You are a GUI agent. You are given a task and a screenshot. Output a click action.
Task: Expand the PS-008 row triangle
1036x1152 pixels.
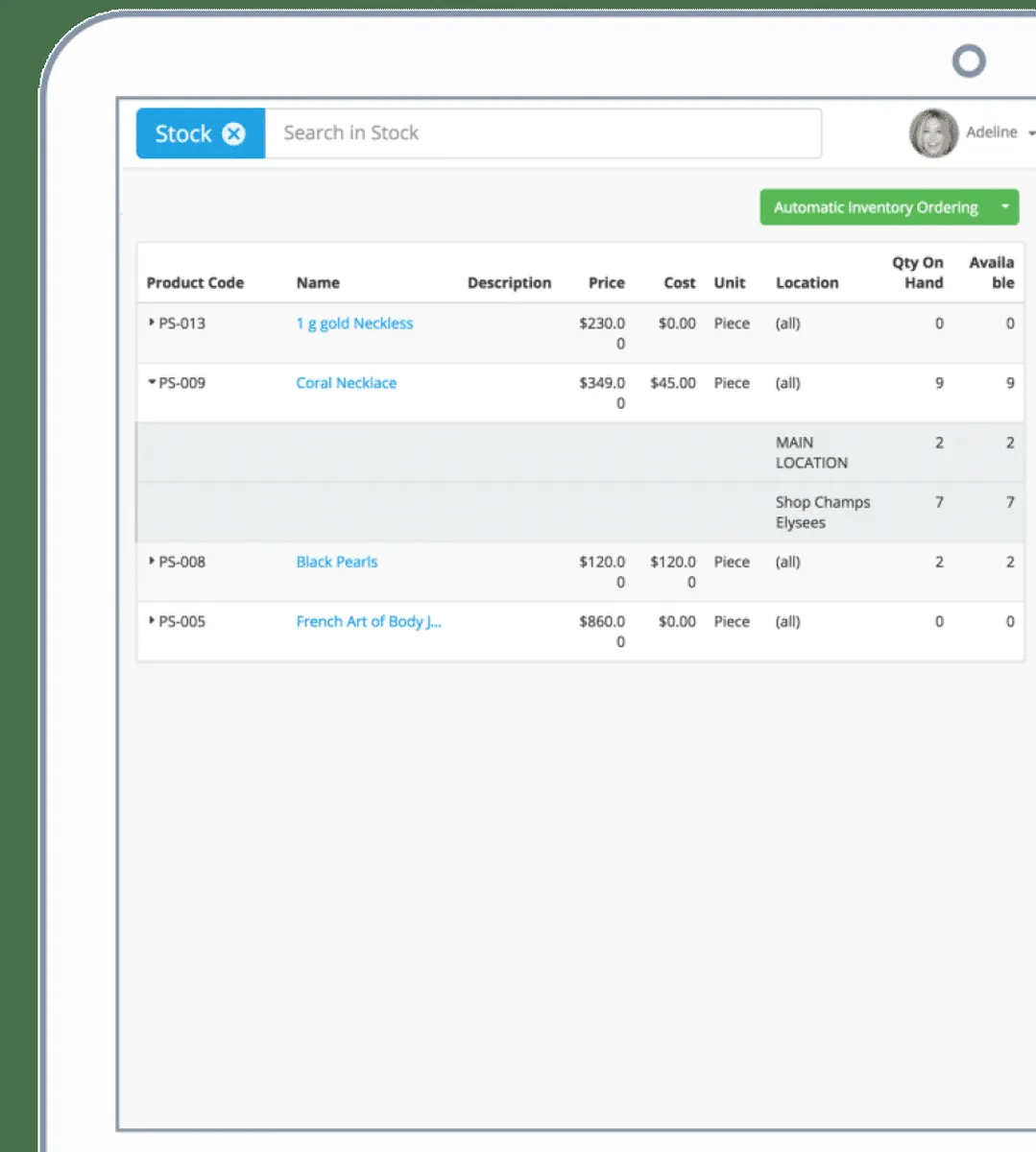[152, 561]
